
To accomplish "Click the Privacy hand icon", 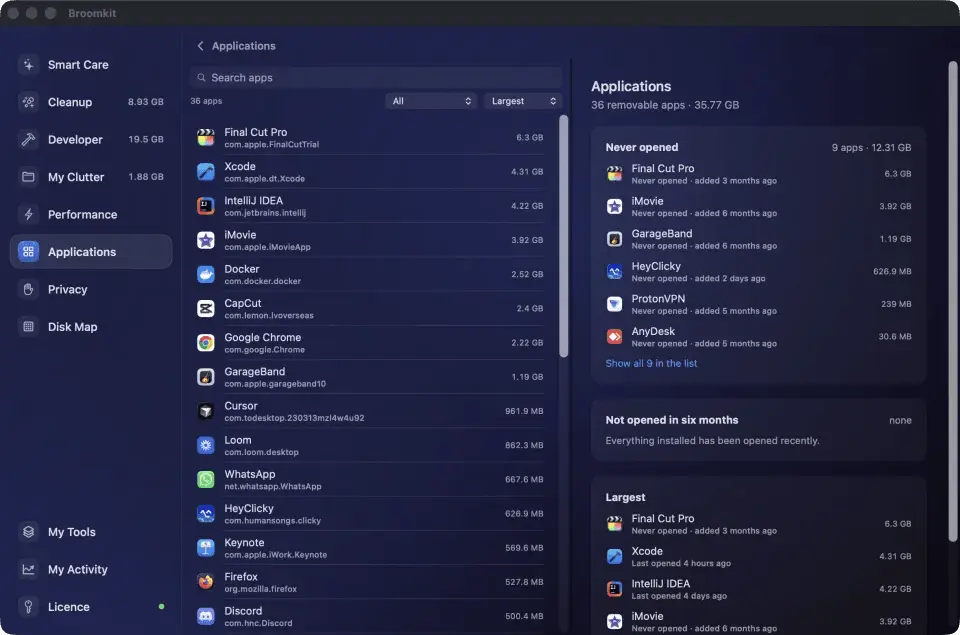I will click(28, 289).
